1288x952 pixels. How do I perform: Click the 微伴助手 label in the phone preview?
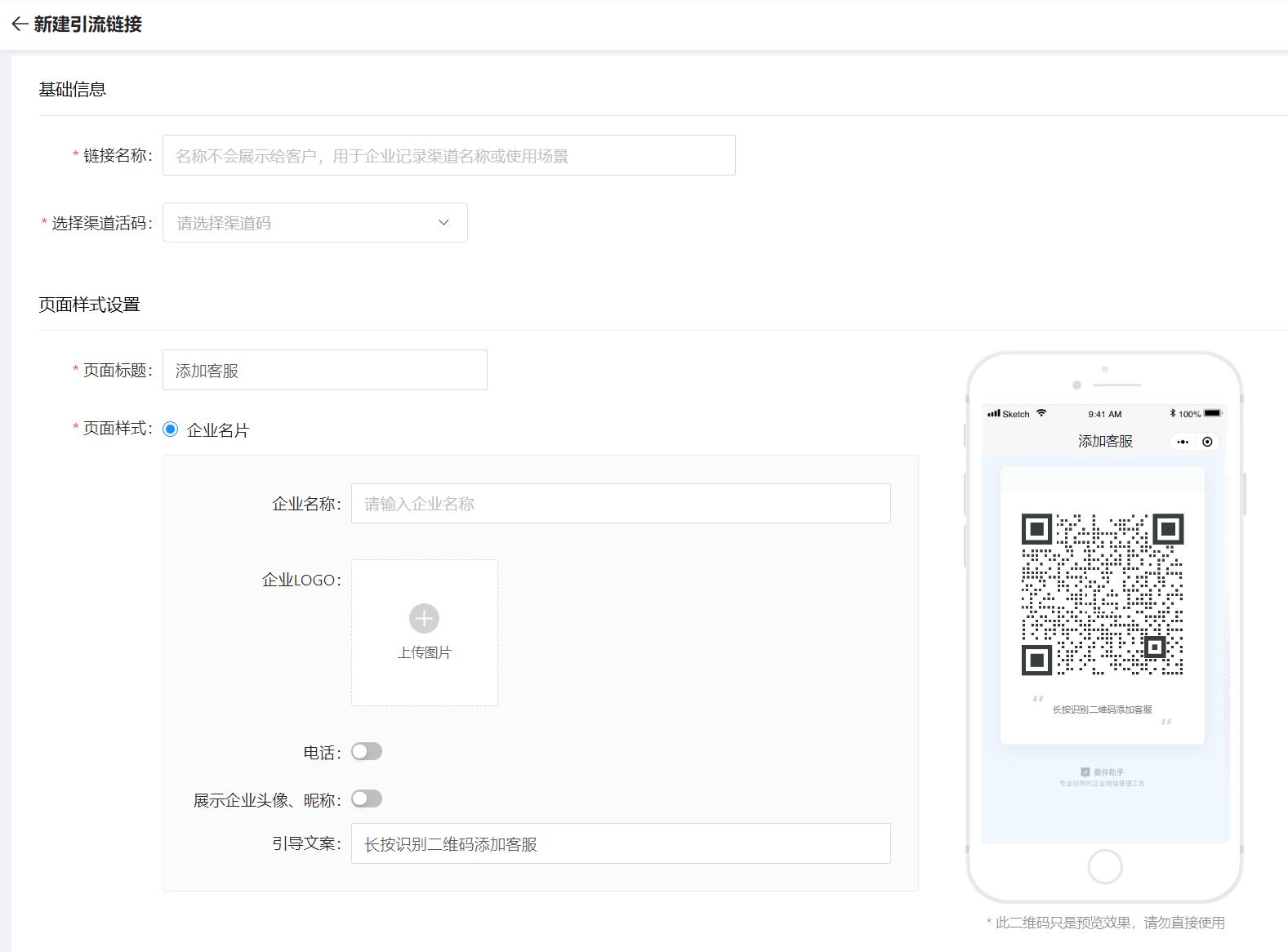[1109, 772]
